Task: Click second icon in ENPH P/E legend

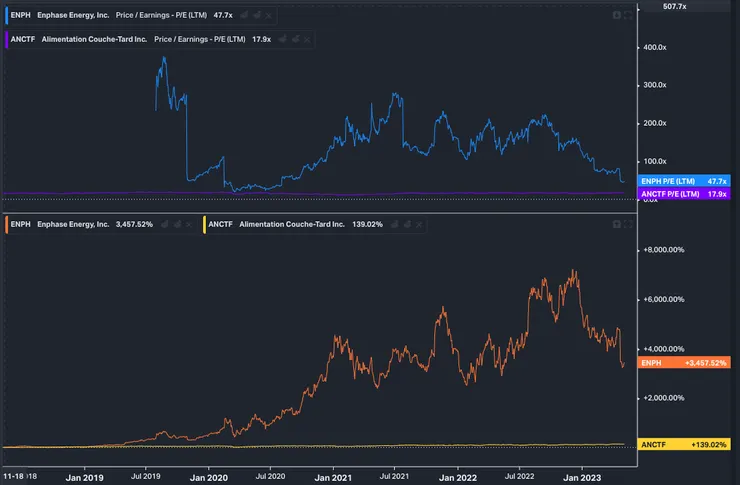Action: pos(256,17)
